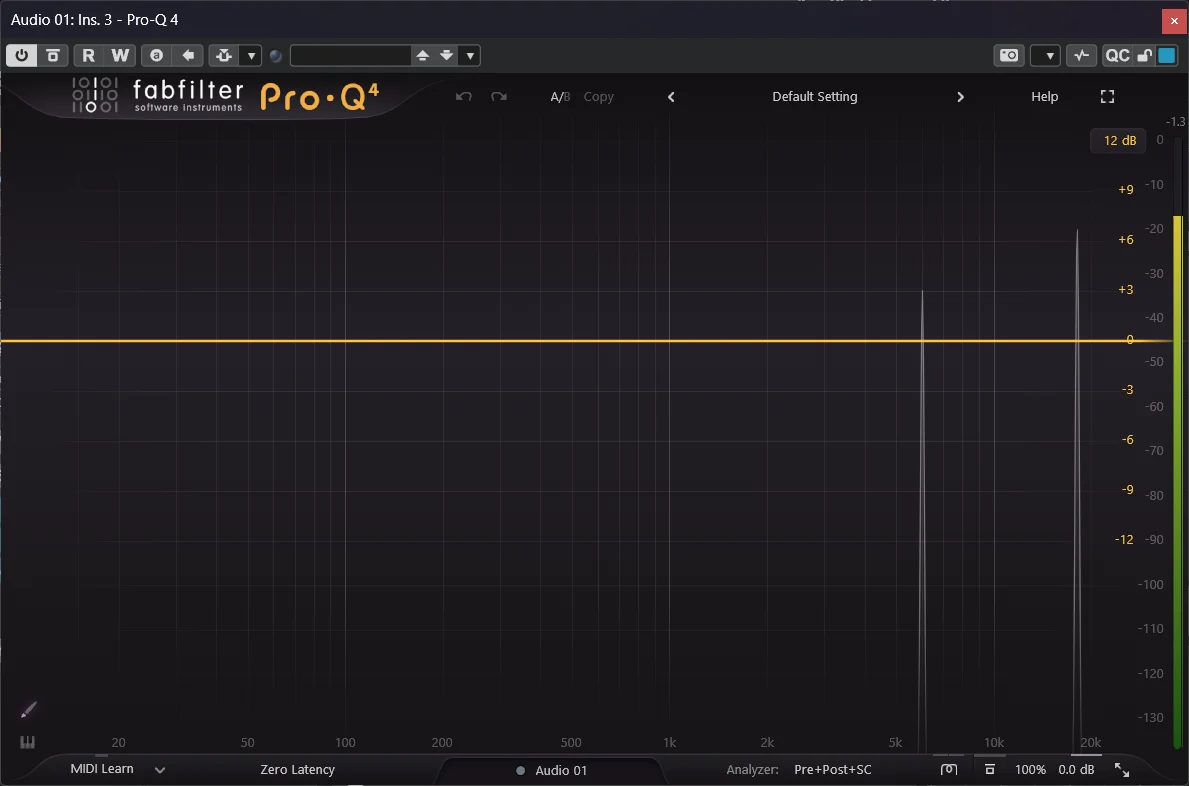Go to next preset with right chevron

pos(960,97)
